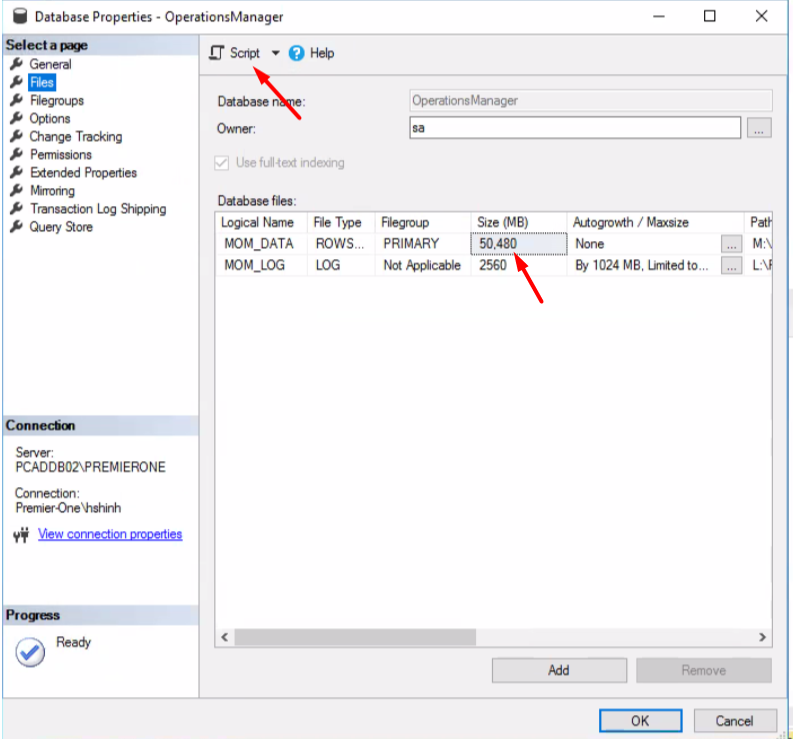Image resolution: width=796 pixels, height=741 pixels.
Task: Open the Script dropdown arrow
Action: coord(275,53)
